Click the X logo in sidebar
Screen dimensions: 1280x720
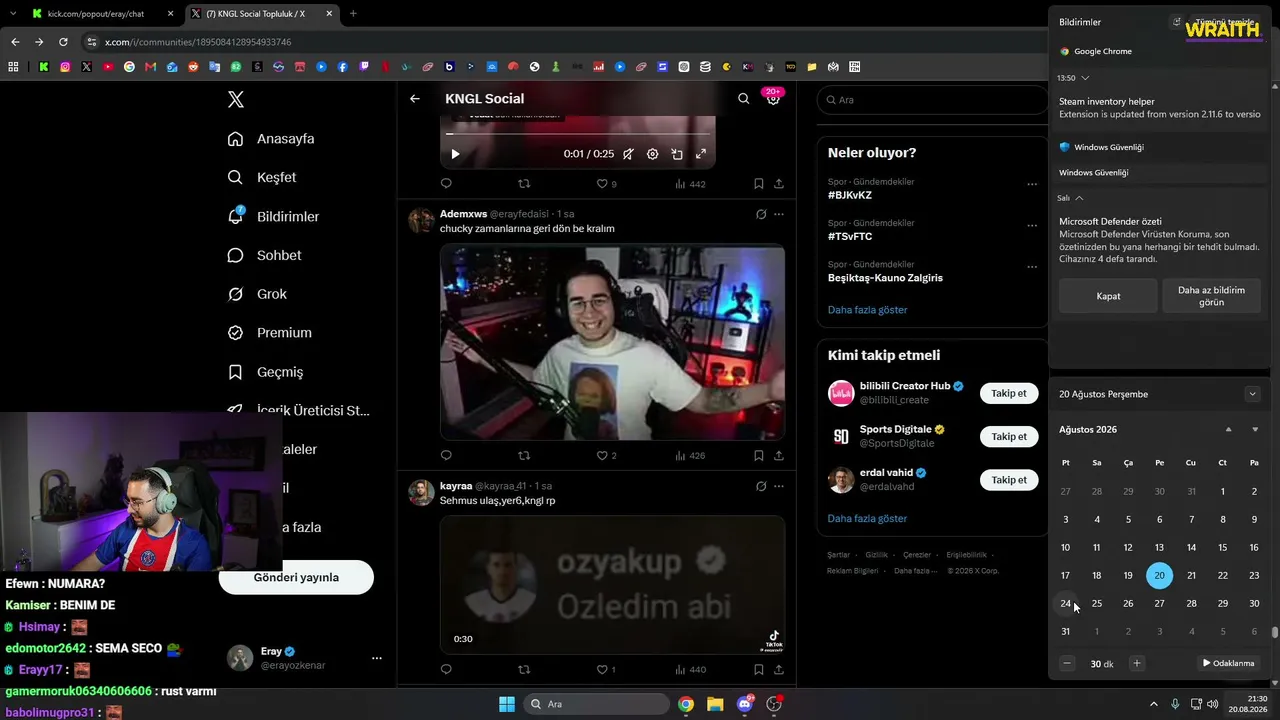236,99
